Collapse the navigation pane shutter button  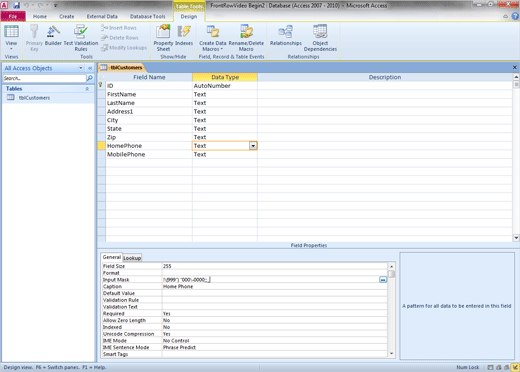(90, 68)
